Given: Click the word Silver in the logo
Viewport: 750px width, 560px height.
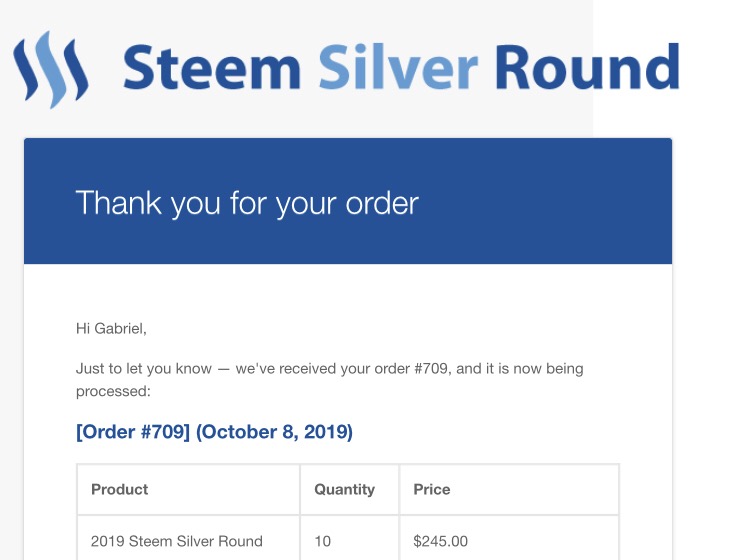Looking at the screenshot, I should point(398,68).
